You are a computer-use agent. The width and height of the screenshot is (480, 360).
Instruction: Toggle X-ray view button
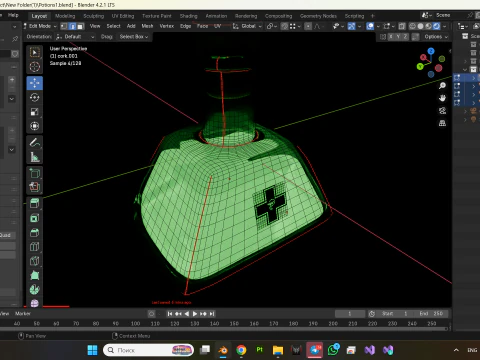pos(402,26)
